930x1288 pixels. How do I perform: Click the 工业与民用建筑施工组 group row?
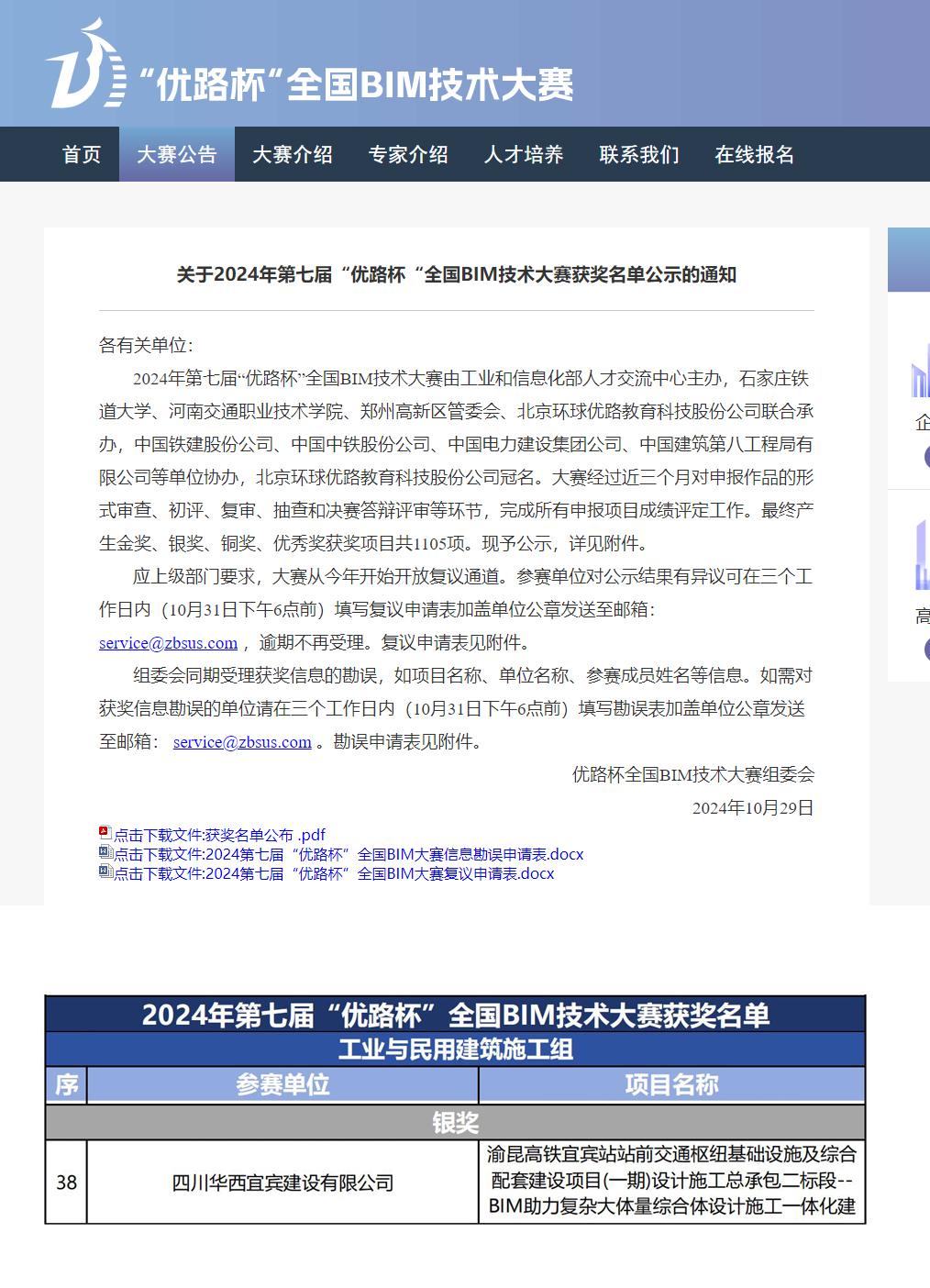point(456,1049)
